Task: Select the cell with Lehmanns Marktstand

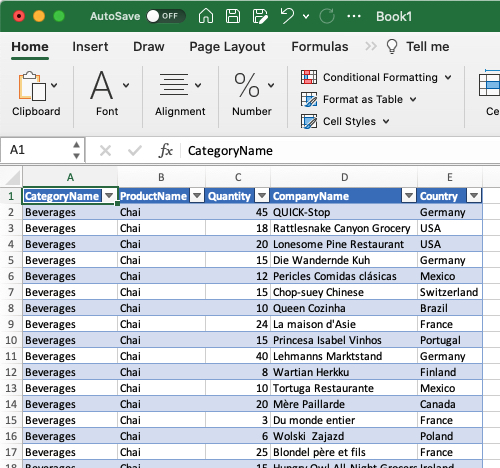Action: [344, 356]
